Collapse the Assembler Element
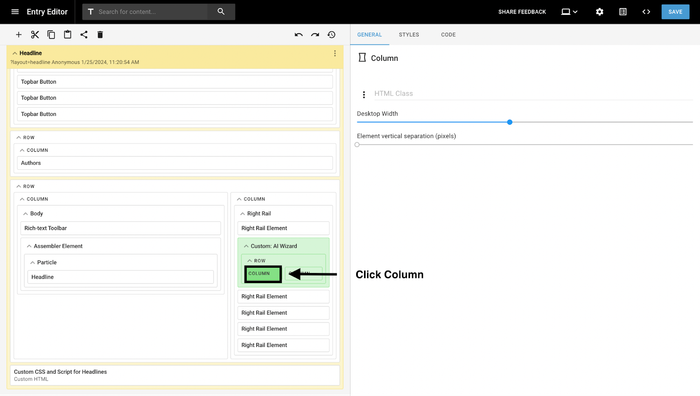The height and width of the screenshot is (396, 700). [29, 246]
